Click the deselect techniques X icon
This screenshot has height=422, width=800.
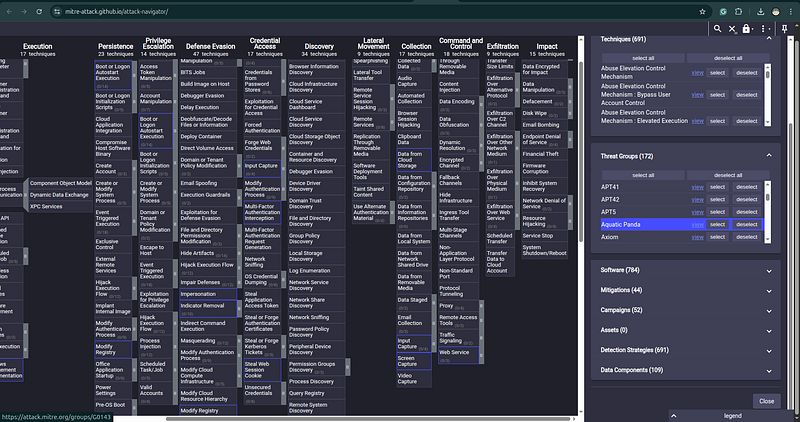(732, 29)
